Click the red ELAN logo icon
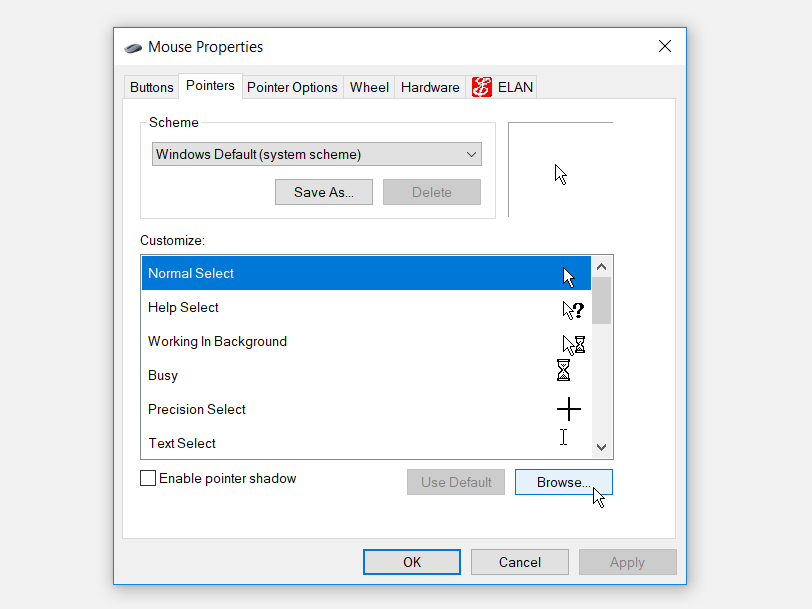The image size is (812, 609). coord(480,87)
